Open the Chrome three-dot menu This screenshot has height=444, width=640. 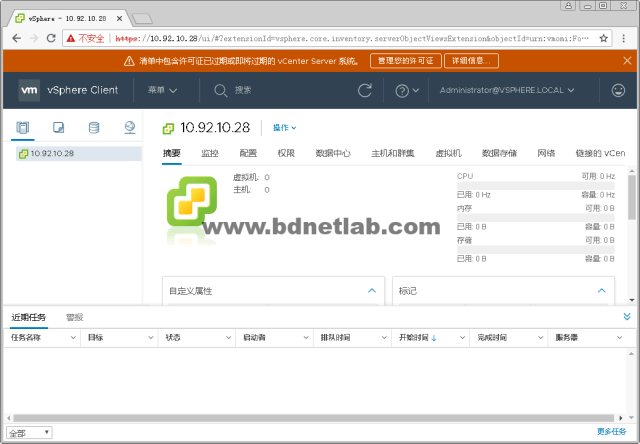pyautogui.click(x=623, y=38)
